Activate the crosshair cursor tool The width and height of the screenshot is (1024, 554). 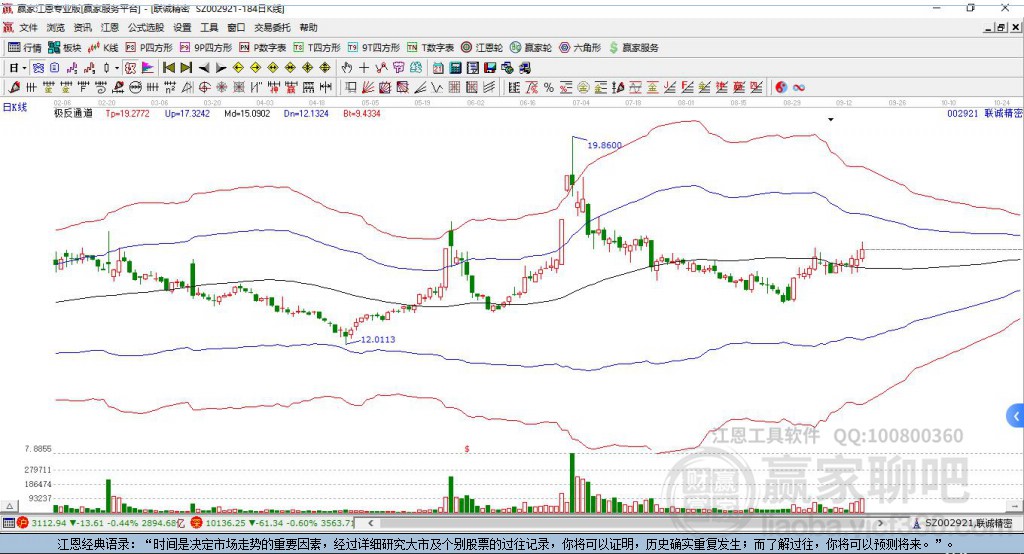tap(364, 68)
